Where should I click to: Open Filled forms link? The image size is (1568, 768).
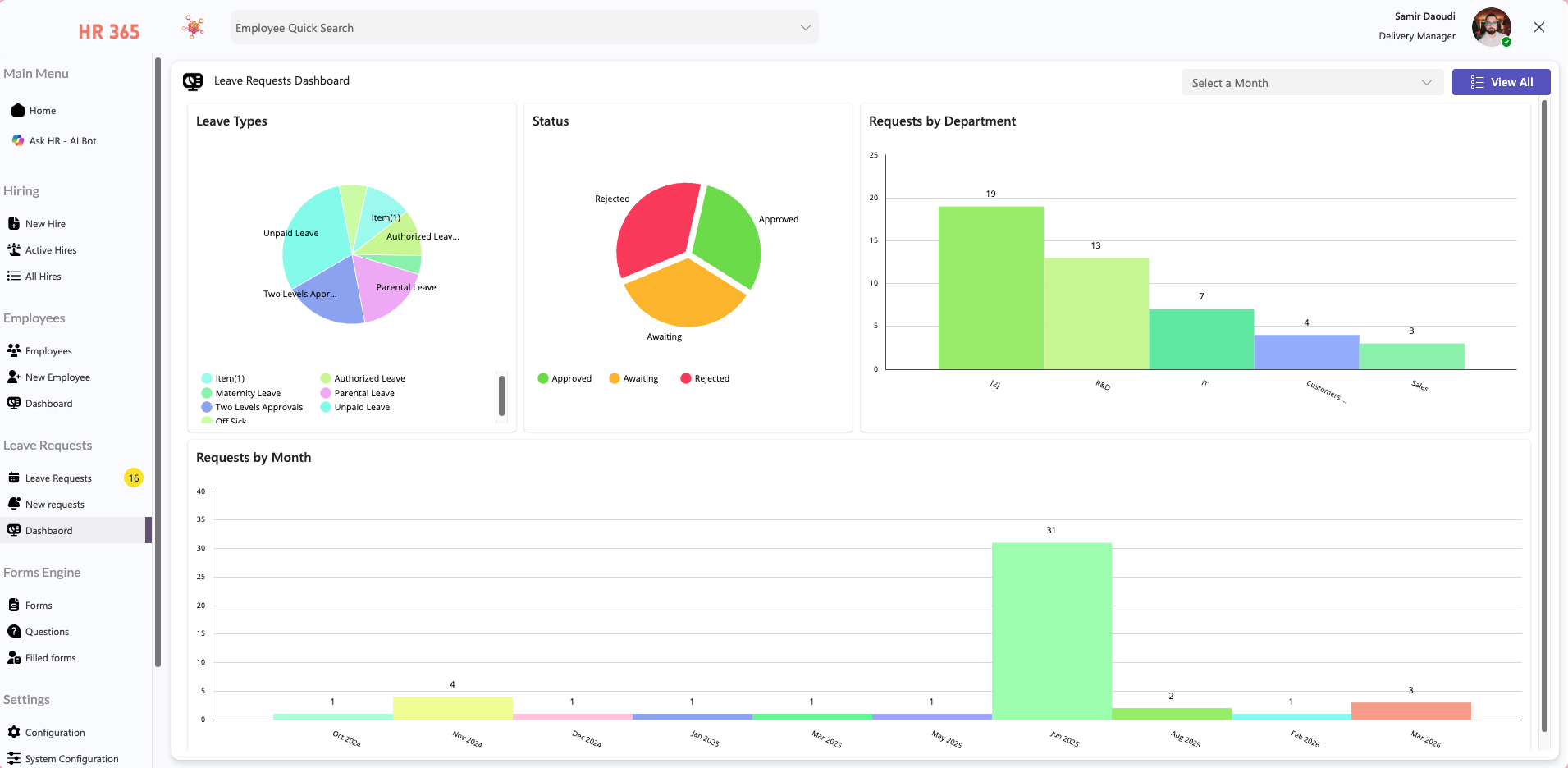click(49, 657)
